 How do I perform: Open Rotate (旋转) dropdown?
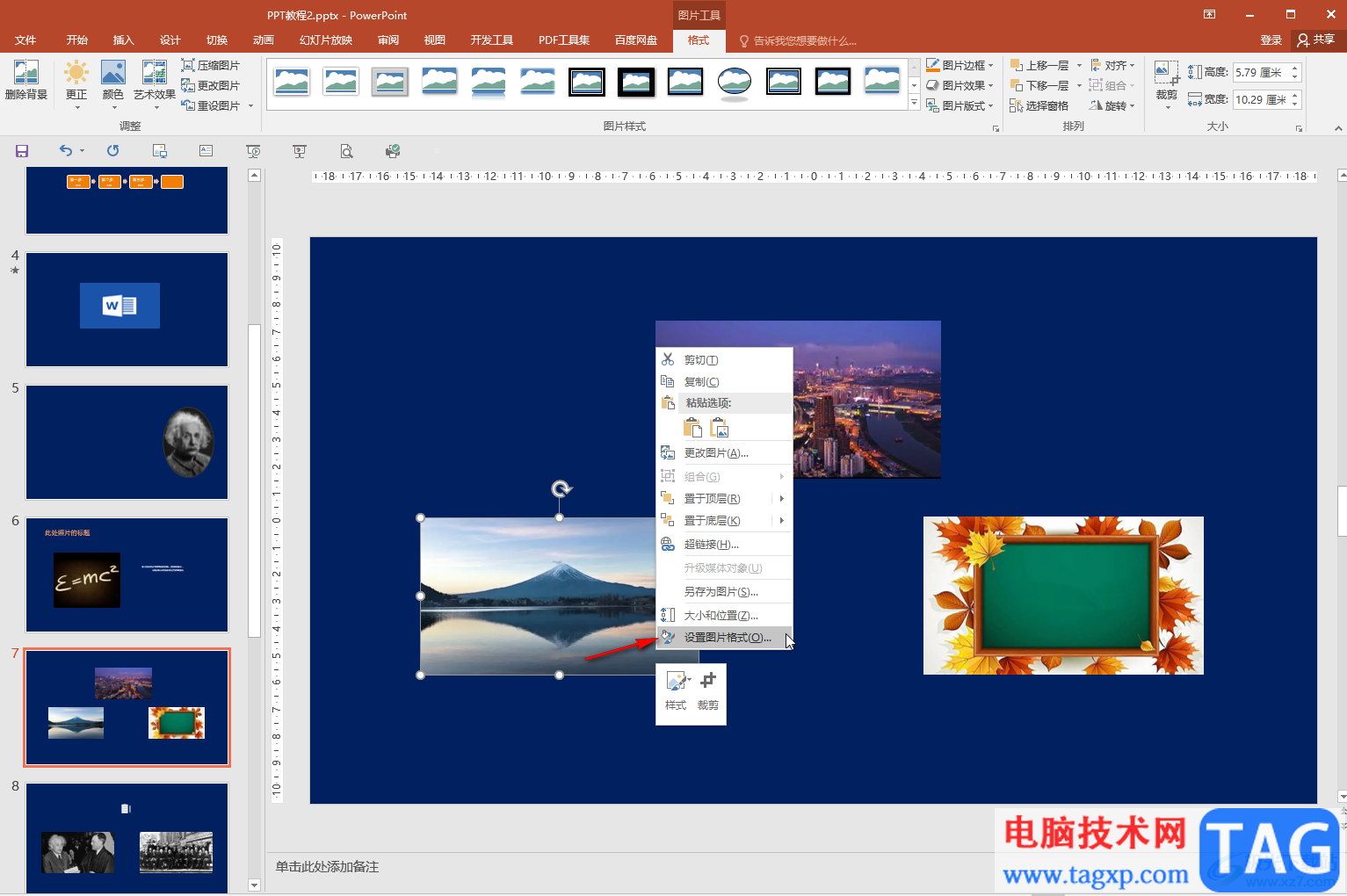pyautogui.click(x=1112, y=105)
